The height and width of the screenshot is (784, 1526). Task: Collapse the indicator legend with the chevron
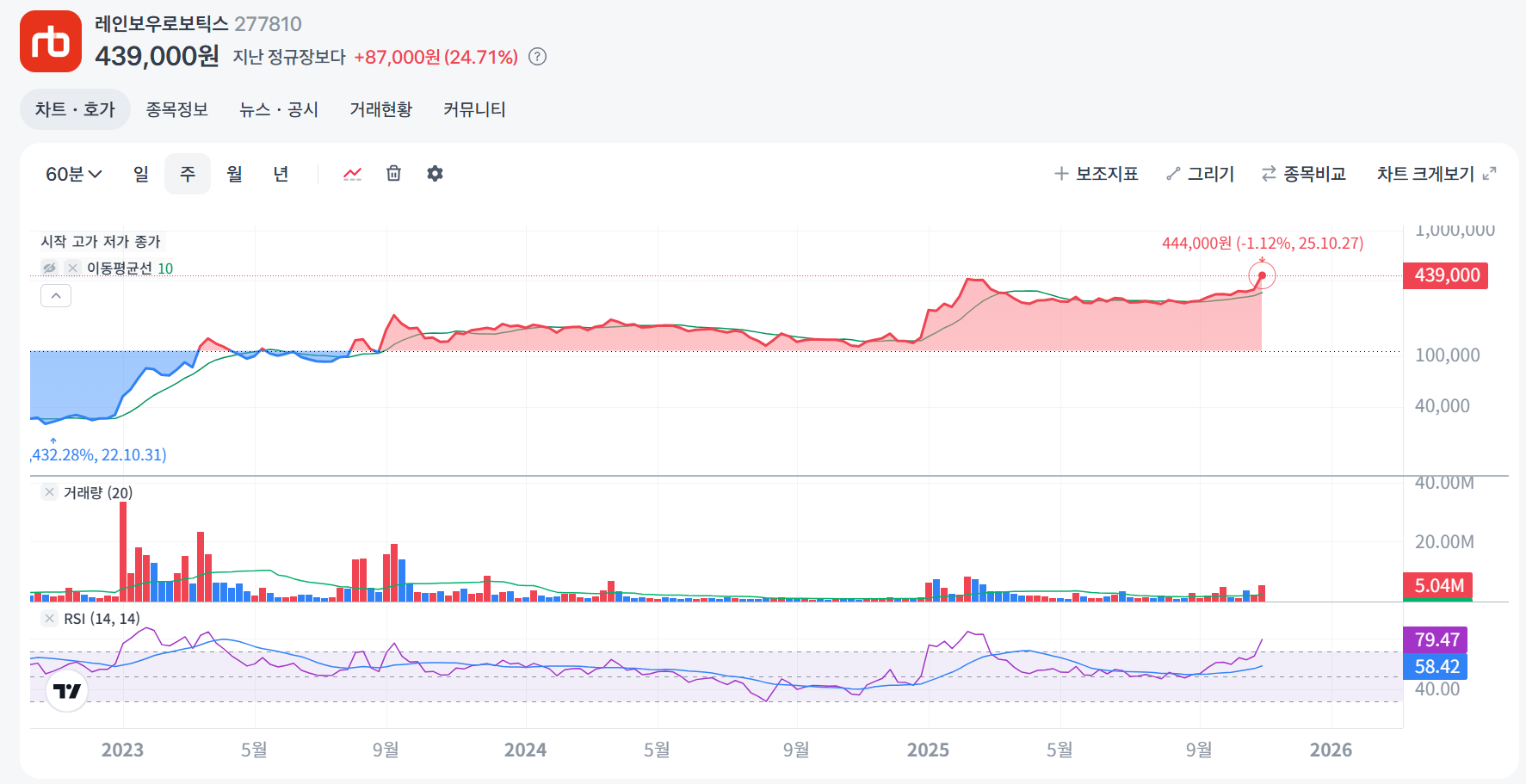pos(56,296)
